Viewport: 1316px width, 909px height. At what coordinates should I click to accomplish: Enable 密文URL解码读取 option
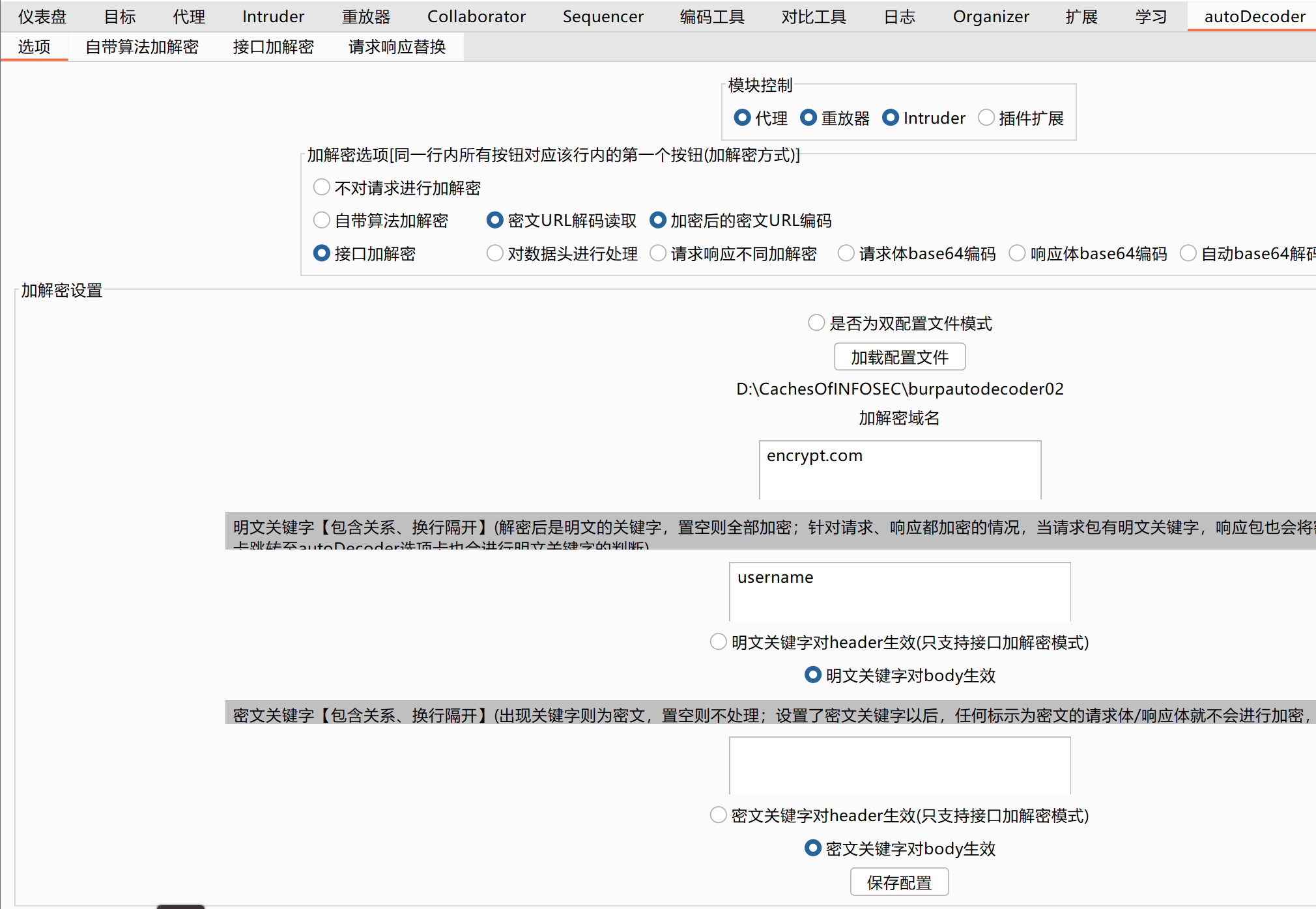click(x=494, y=220)
